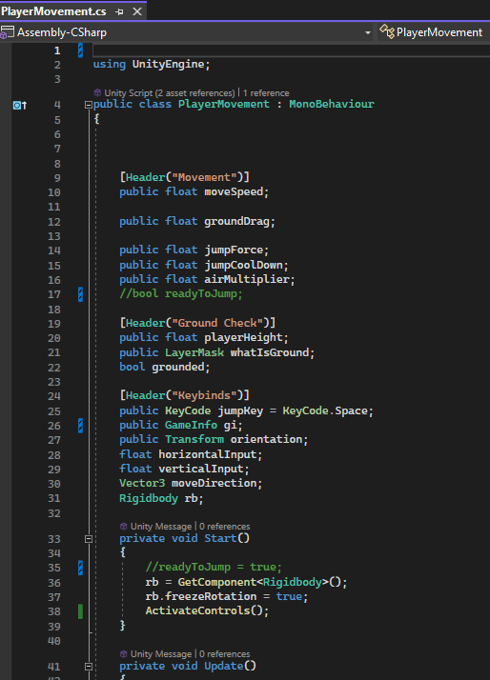Click the Unity icon above the Start method
Viewport: 490px width, 680px height.
coord(124,526)
